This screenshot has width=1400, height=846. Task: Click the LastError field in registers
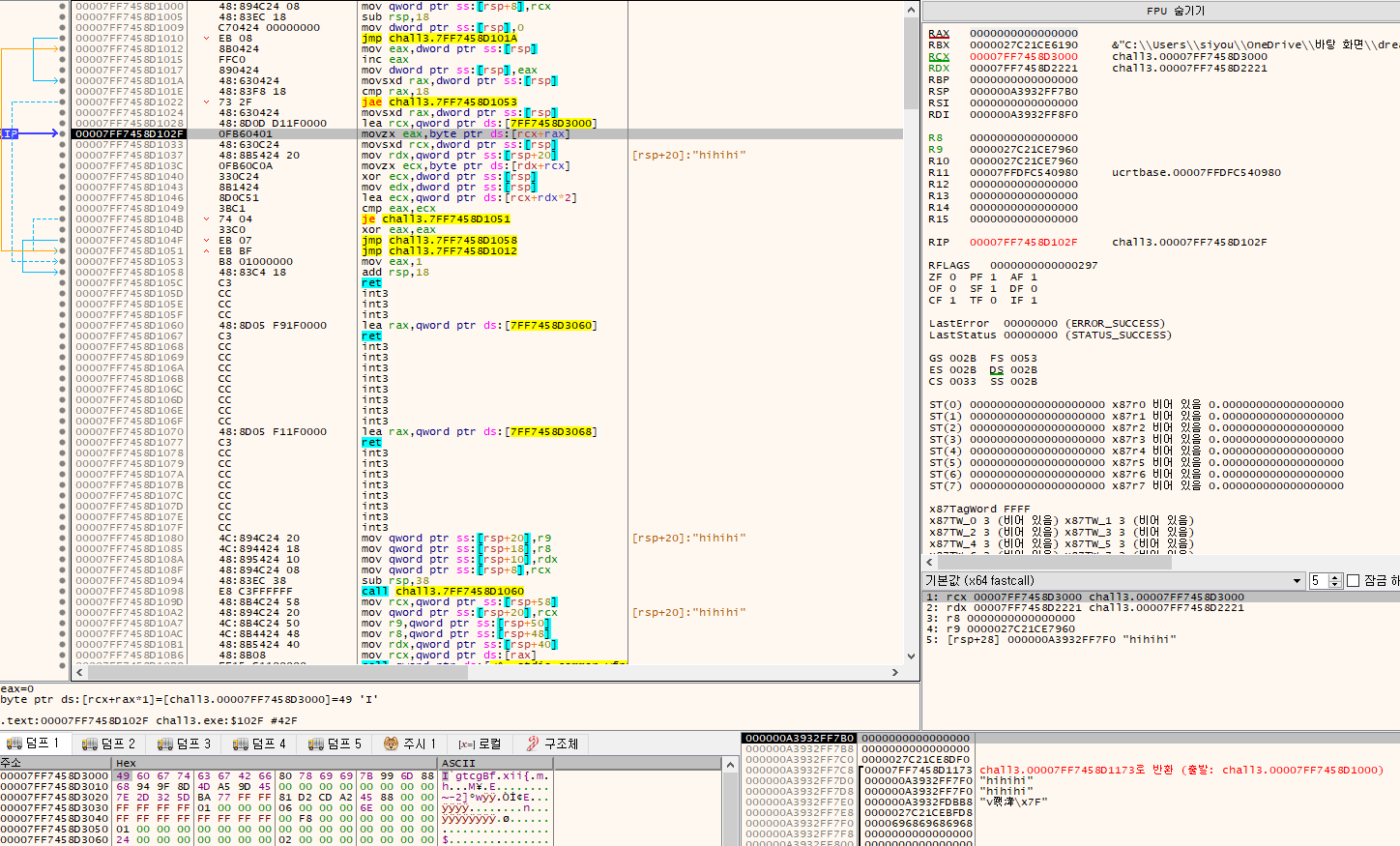1047,323
